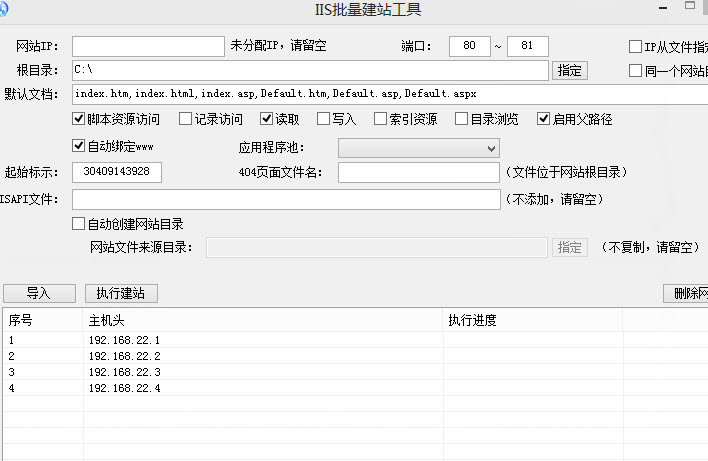Click the 执行进度 column header
Viewport: 708px width, 461px height.
[533, 321]
